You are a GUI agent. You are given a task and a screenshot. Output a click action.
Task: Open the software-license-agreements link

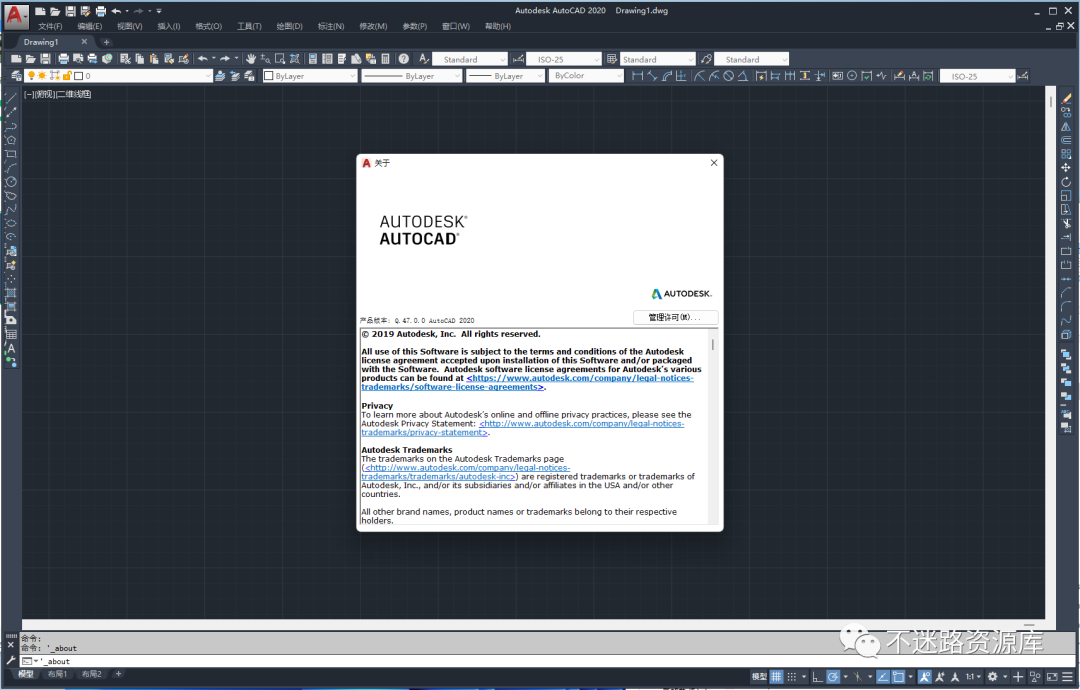[528, 382]
